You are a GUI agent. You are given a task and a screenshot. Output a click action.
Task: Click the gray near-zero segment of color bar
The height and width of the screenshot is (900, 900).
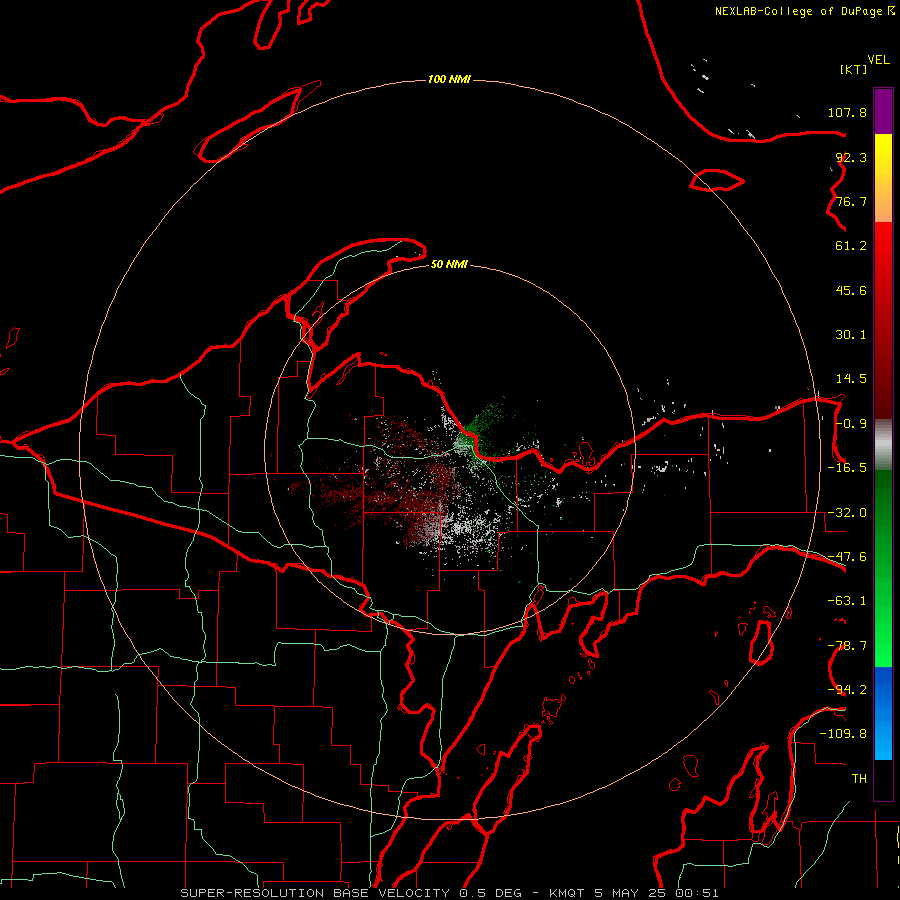[x=883, y=445]
